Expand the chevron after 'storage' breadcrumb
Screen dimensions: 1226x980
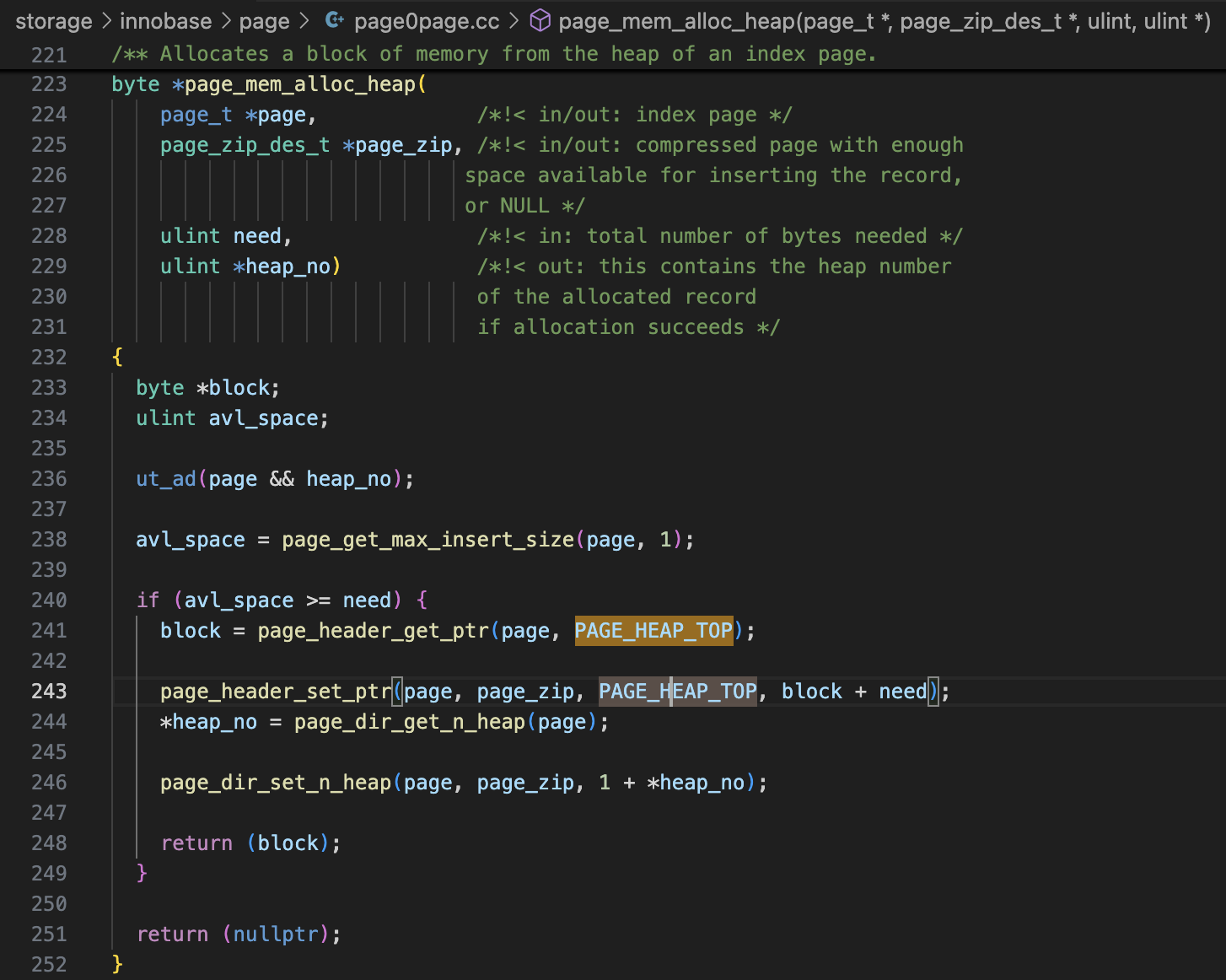click(x=106, y=20)
